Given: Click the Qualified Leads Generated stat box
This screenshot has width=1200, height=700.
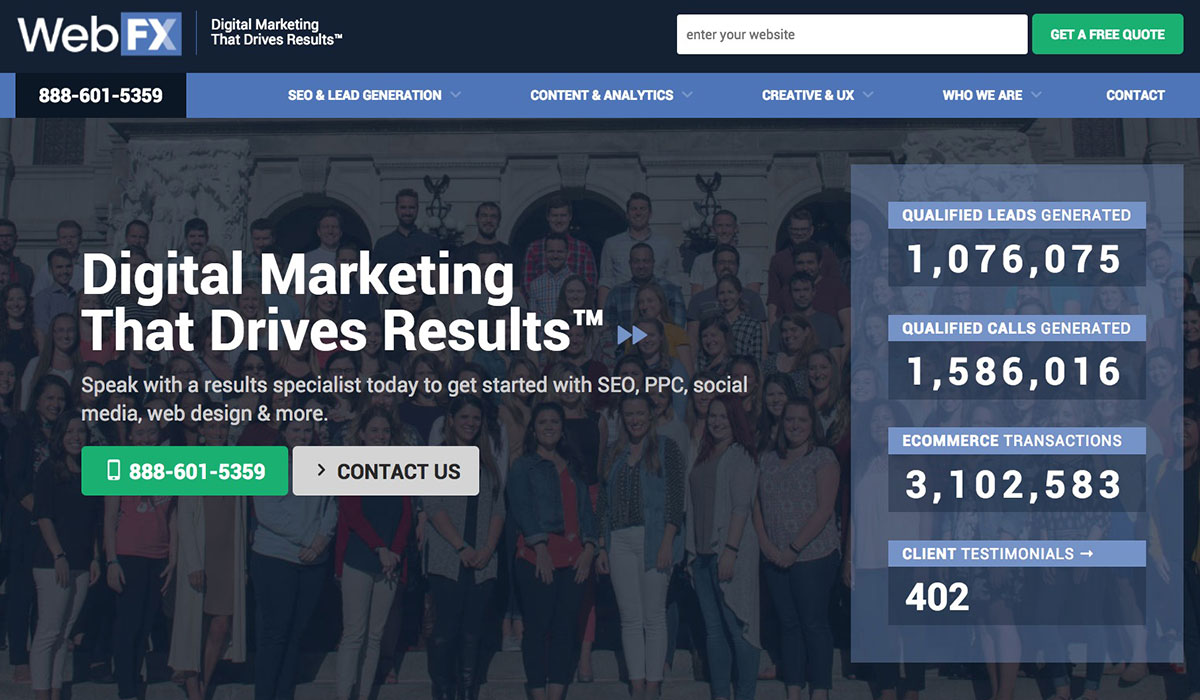Looking at the screenshot, I should [x=1016, y=215].
